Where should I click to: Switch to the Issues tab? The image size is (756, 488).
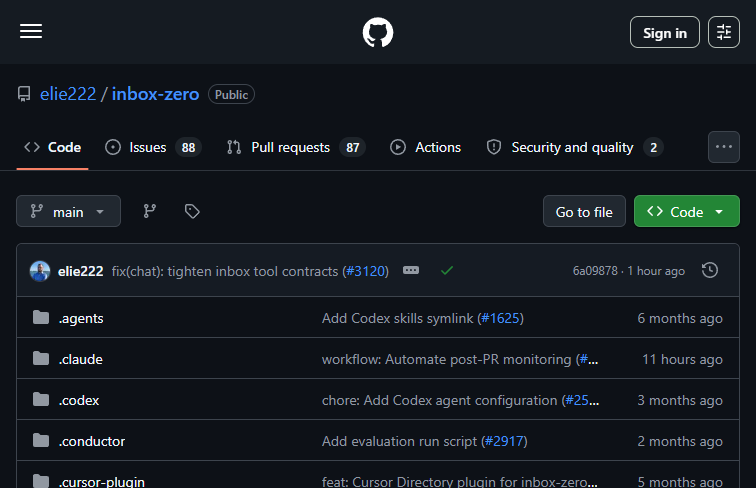[x=153, y=147]
